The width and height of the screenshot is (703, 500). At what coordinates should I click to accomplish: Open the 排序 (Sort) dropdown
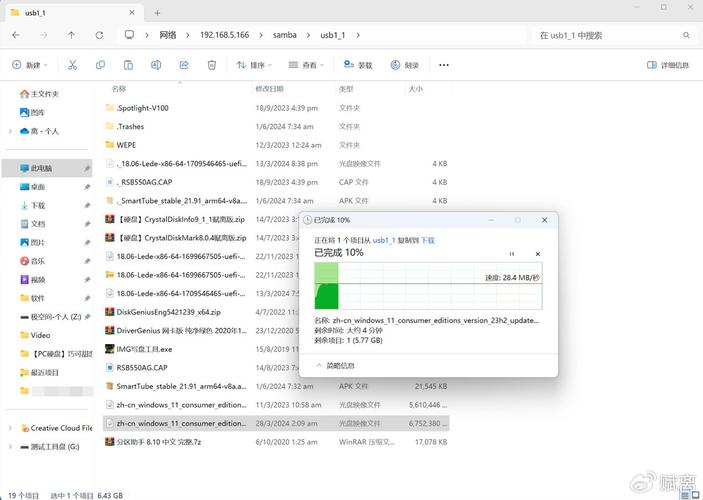[x=254, y=65]
